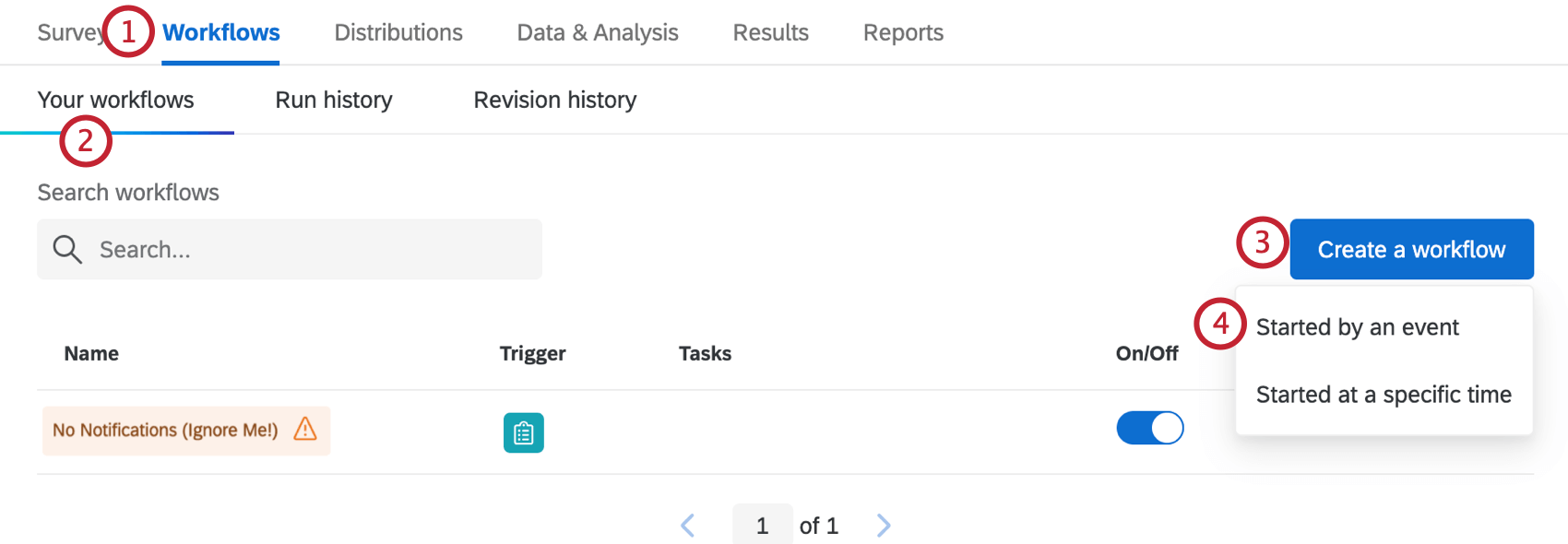Screen dimensions: 1568x544
Task: Toggle the No Notifications workflow off
Action: (1149, 428)
